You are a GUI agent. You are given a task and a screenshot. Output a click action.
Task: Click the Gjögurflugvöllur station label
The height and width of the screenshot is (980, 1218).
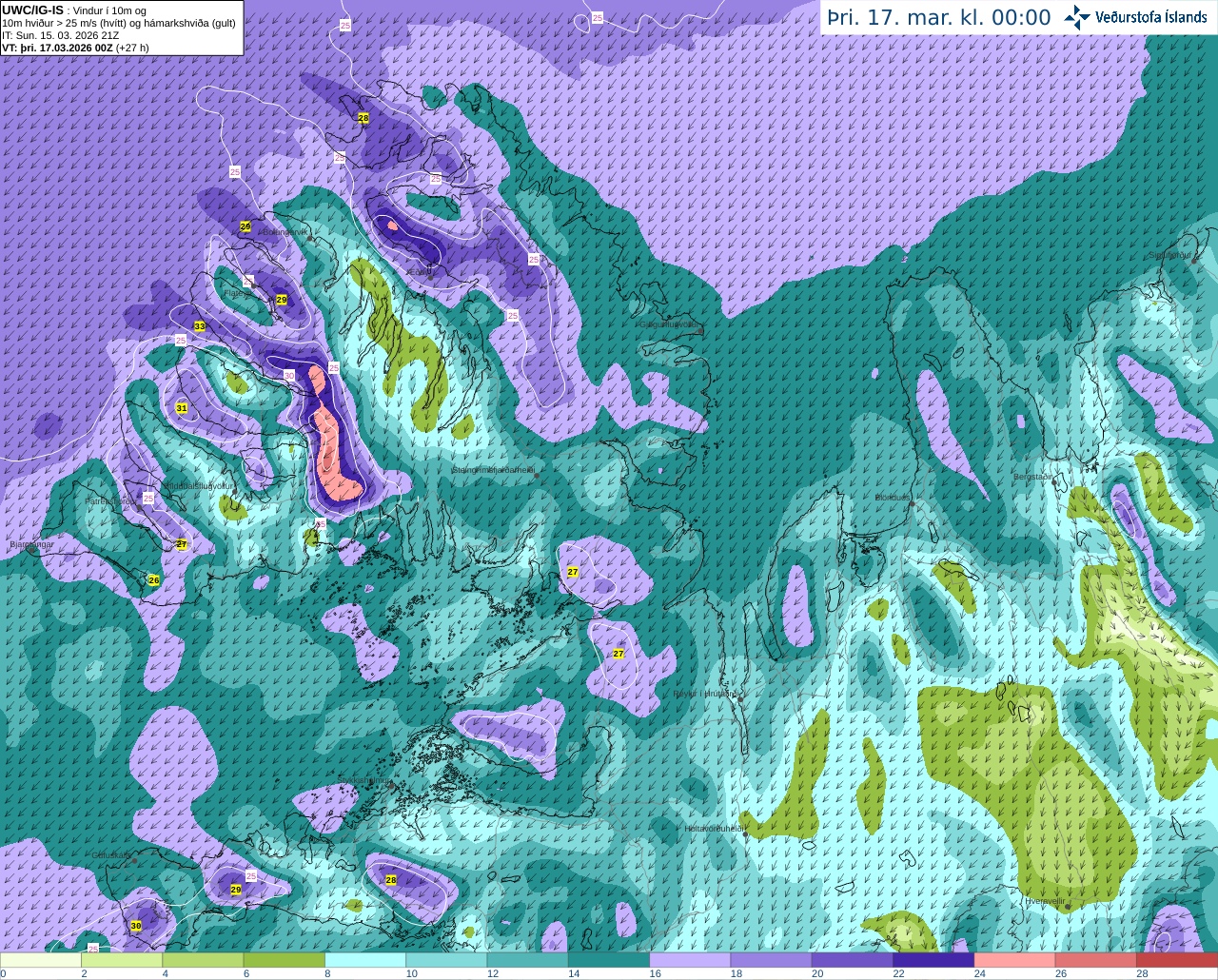[668, 324]
